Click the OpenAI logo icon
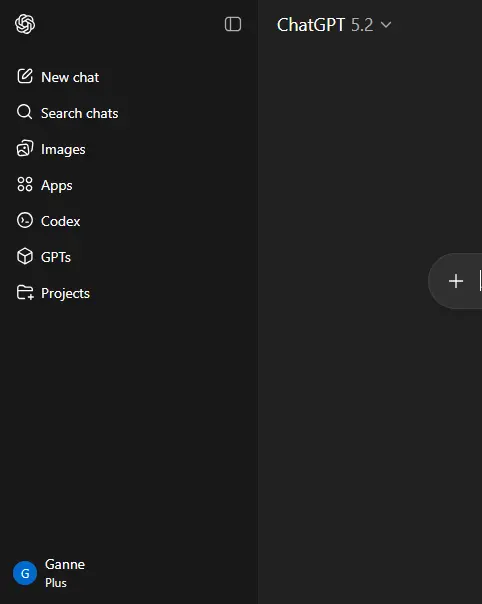The height and width of the screenshot is (604, 482). pos(25,24)
